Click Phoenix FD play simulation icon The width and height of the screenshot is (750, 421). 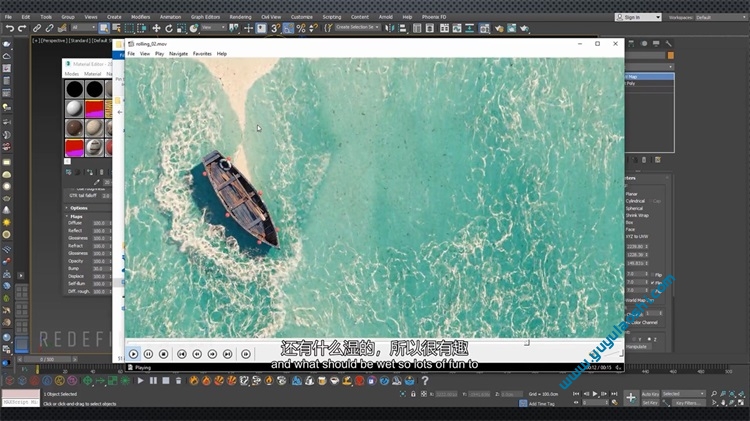point(140,381)
